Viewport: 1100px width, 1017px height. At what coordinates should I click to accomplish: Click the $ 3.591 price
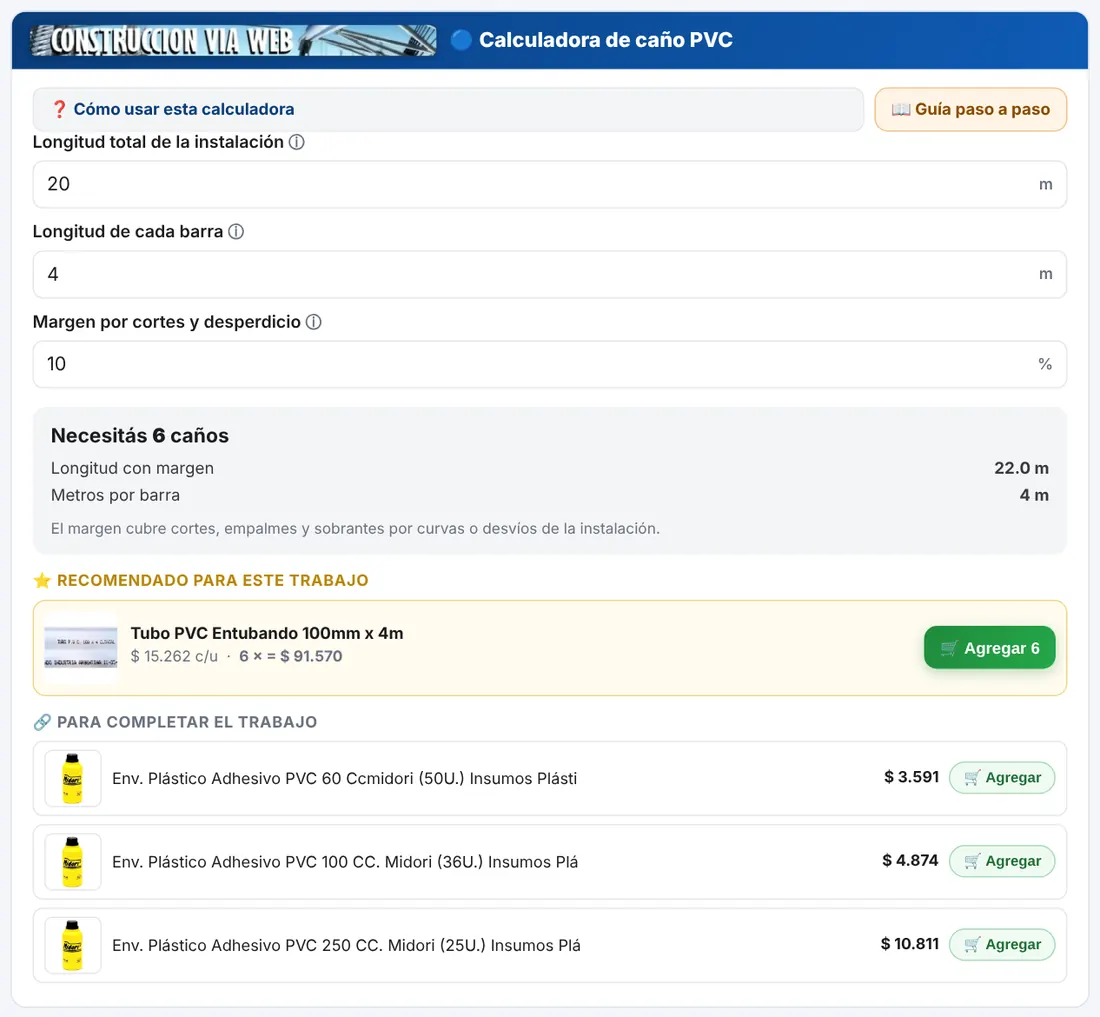pyautogui.click(x=911, y=777)
